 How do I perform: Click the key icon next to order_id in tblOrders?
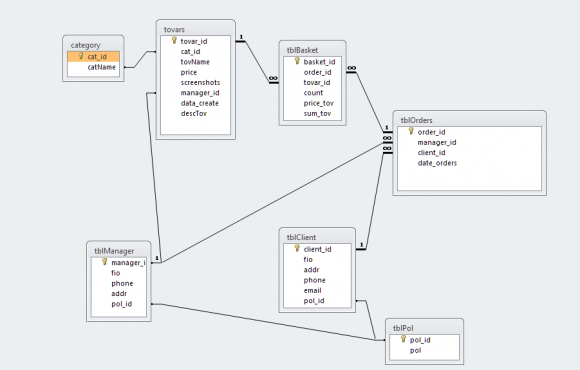click(x=411, y=131)
